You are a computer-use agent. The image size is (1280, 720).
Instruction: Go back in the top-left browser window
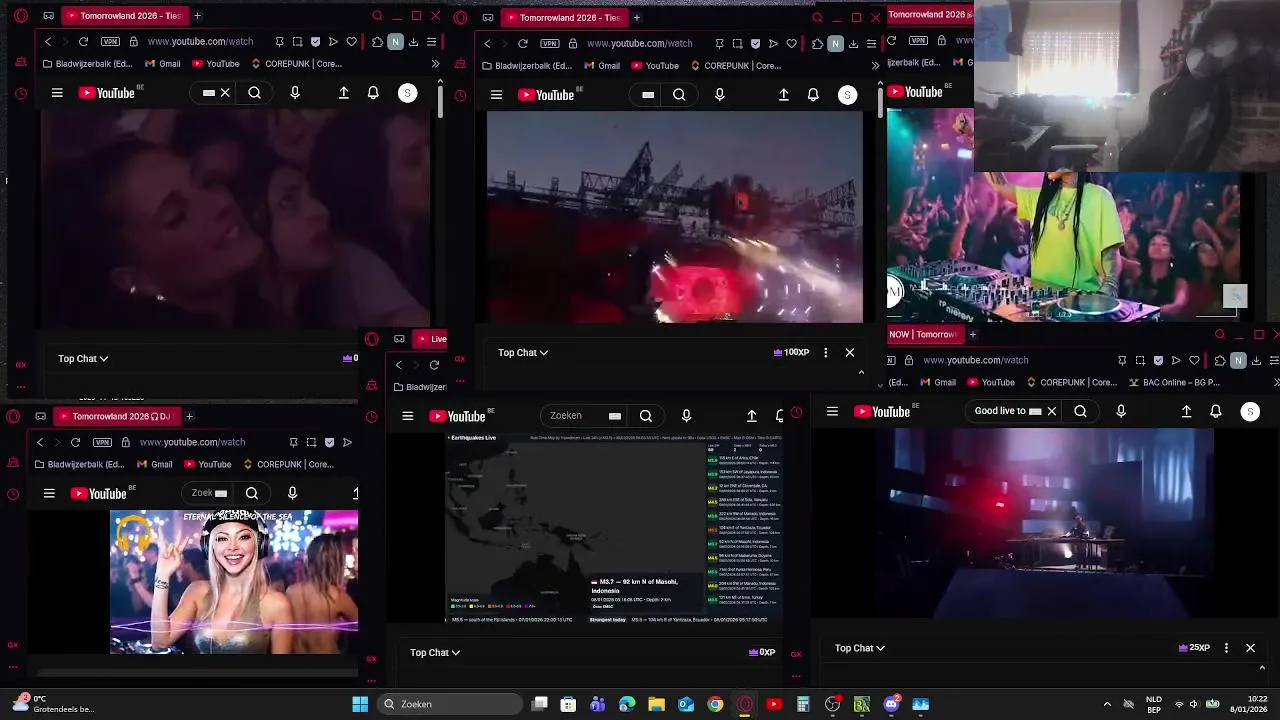tap(48, 42)
